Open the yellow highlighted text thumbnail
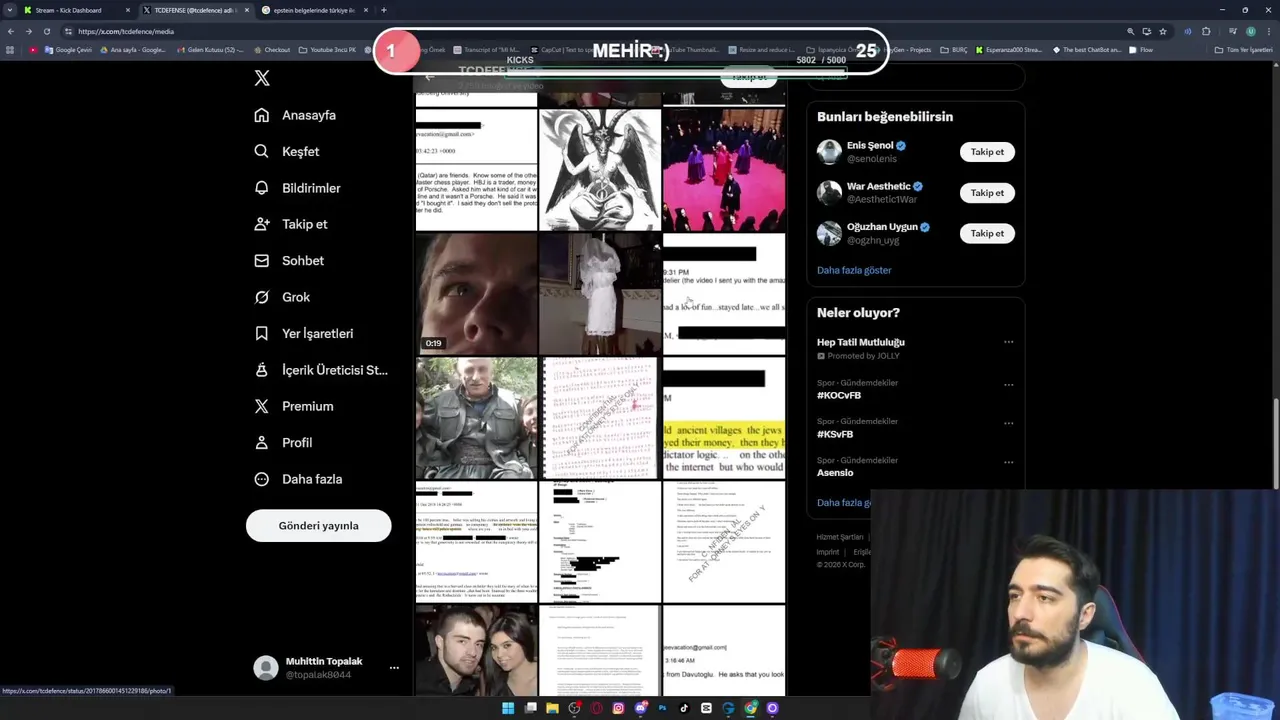Screen dimensions: 1280x720 click(724, 418)
